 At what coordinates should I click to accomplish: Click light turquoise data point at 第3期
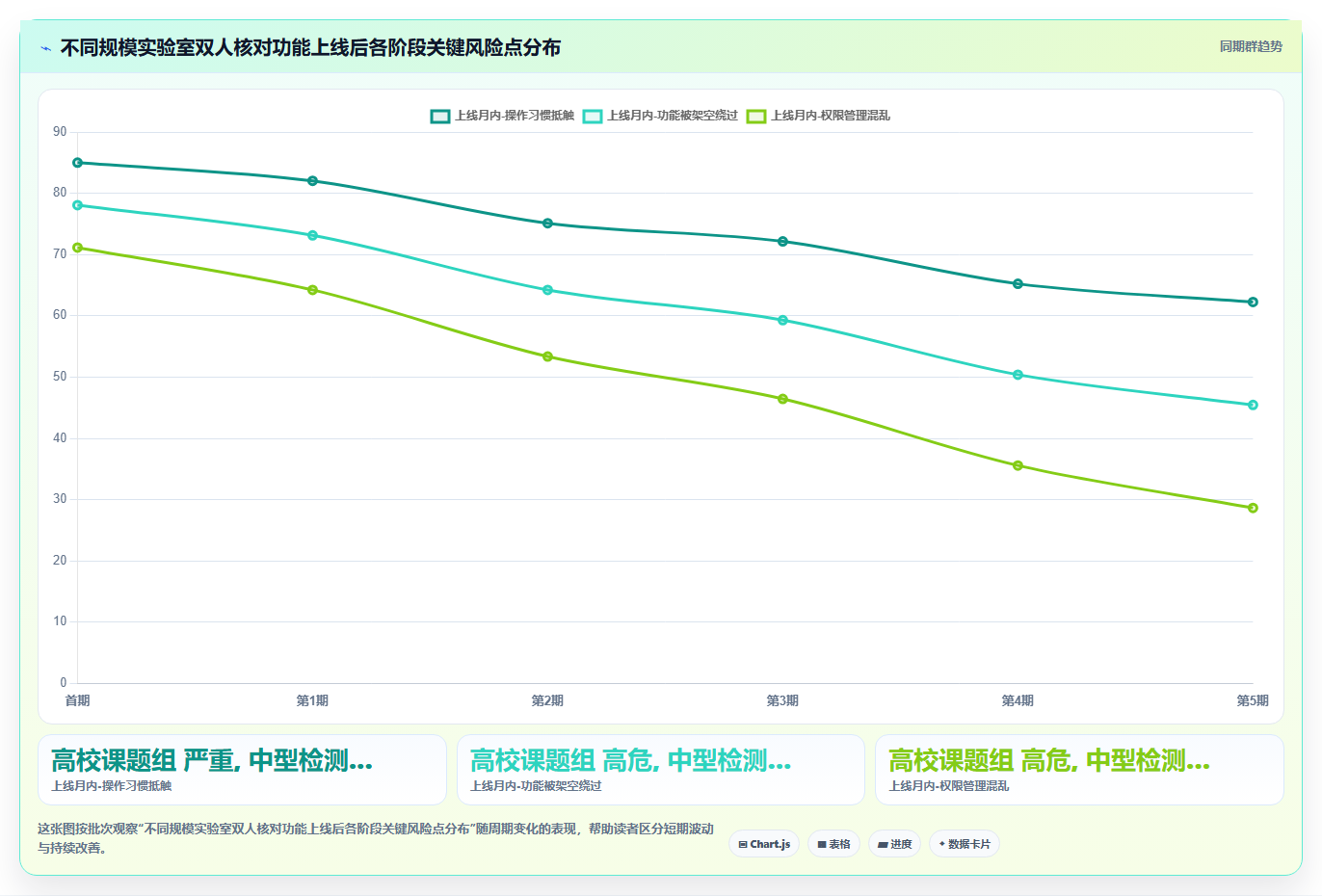(x=782, y=321)
